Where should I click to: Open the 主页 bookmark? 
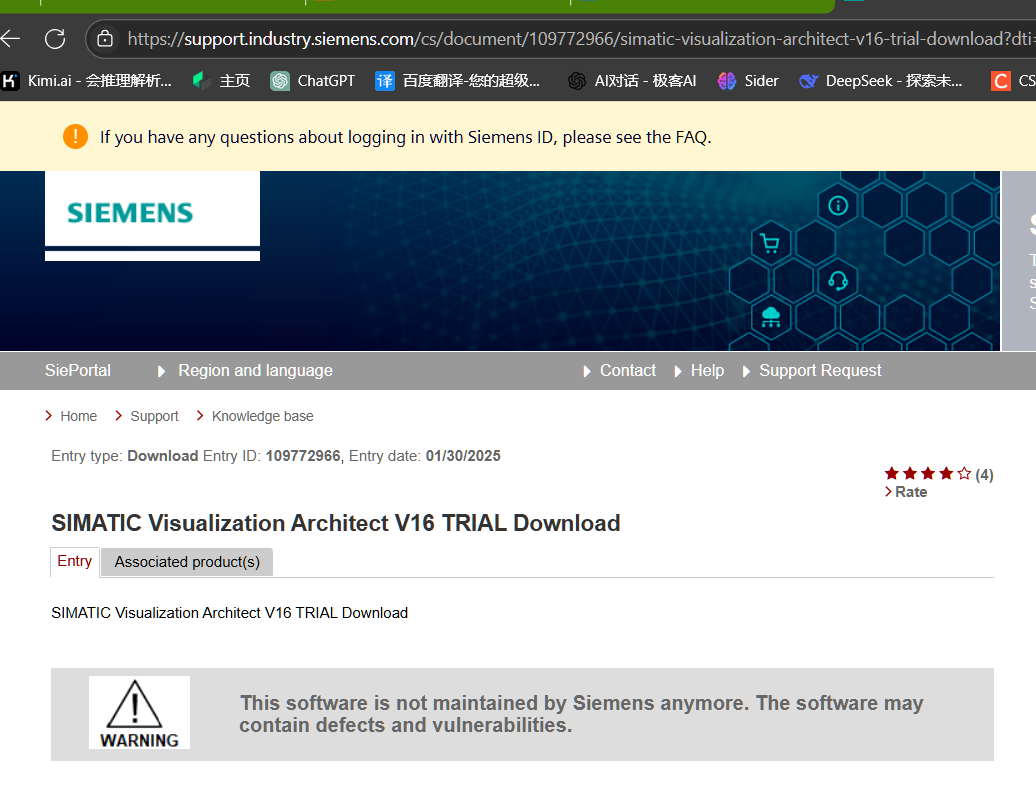[221, 81]
